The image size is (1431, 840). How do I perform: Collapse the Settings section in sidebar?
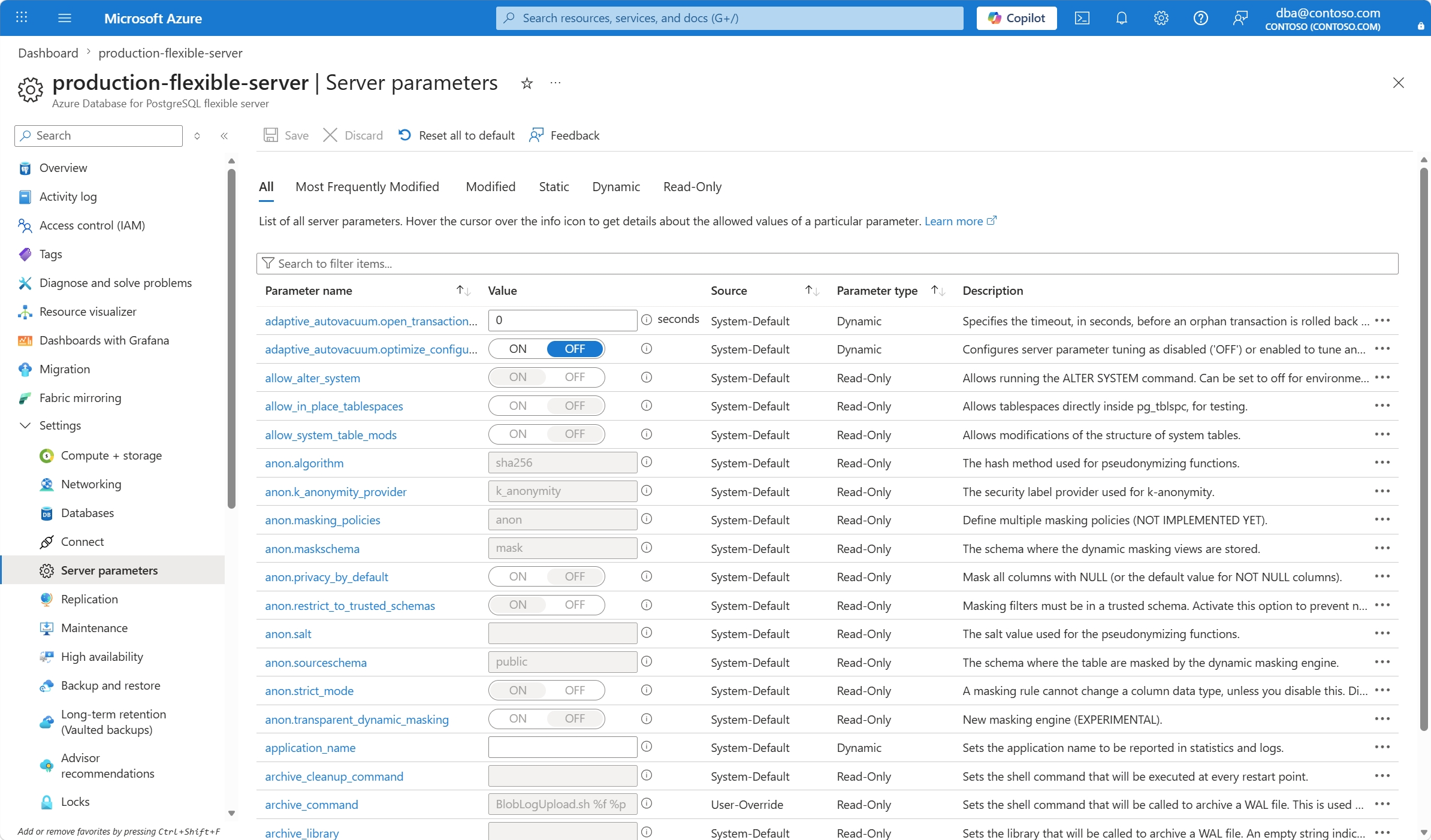[x=25, y=425]
